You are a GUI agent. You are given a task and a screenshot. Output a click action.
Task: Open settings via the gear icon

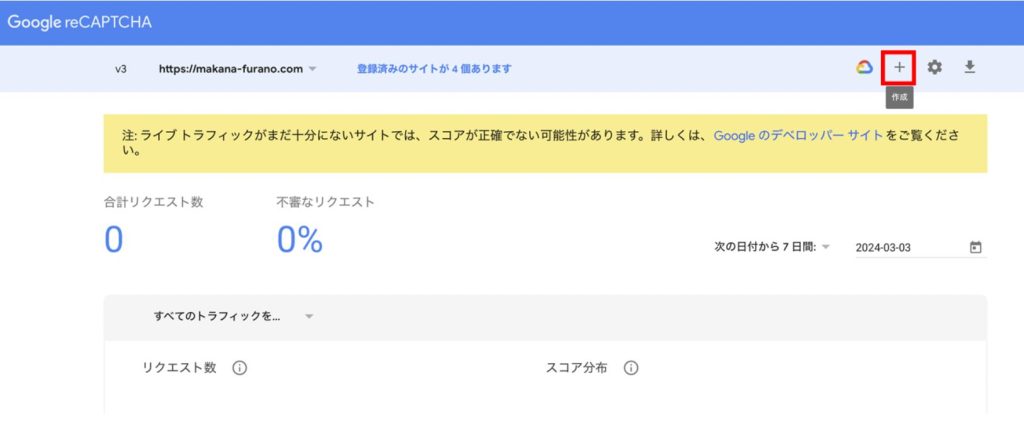click(934, 68)
